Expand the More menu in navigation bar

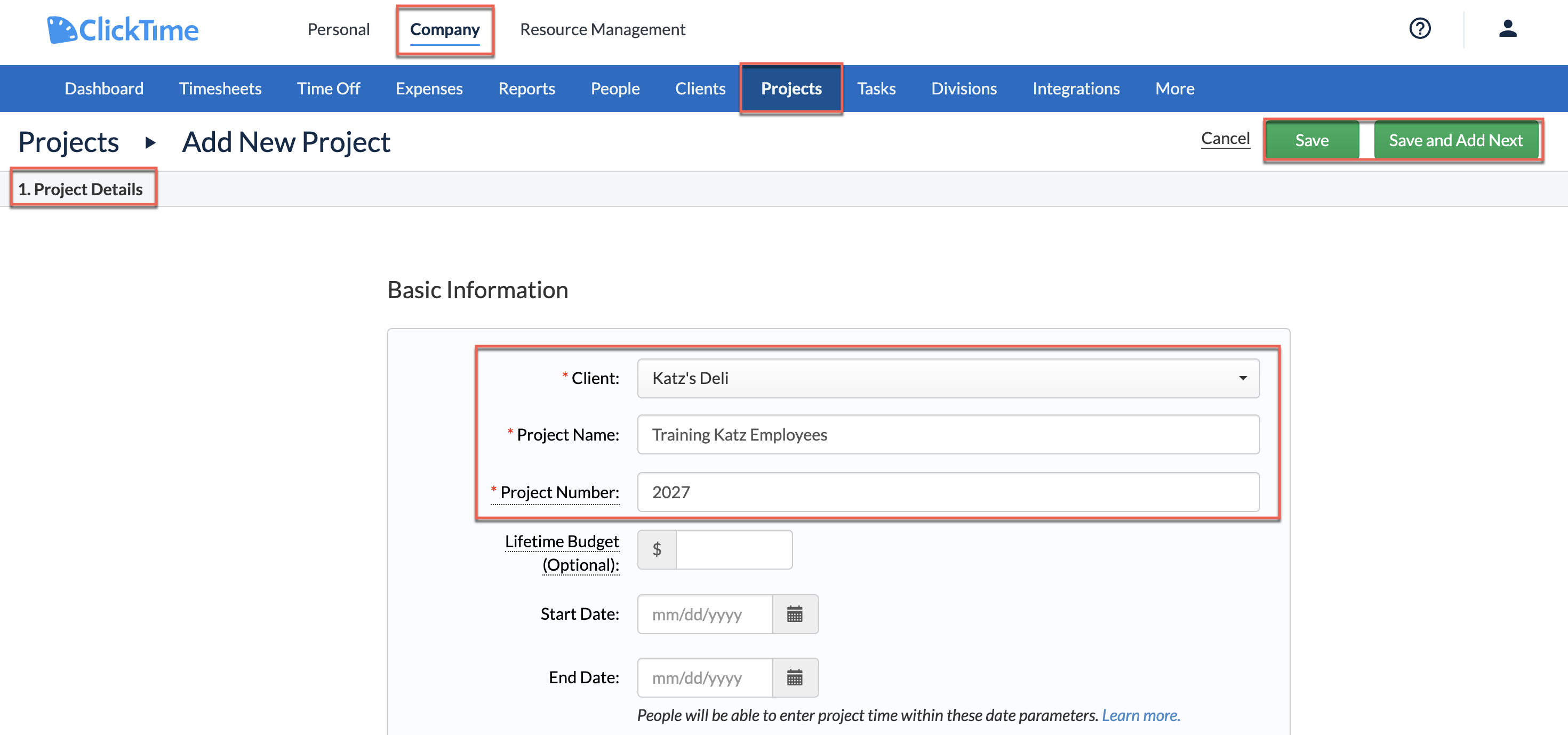coord(1174,89)
